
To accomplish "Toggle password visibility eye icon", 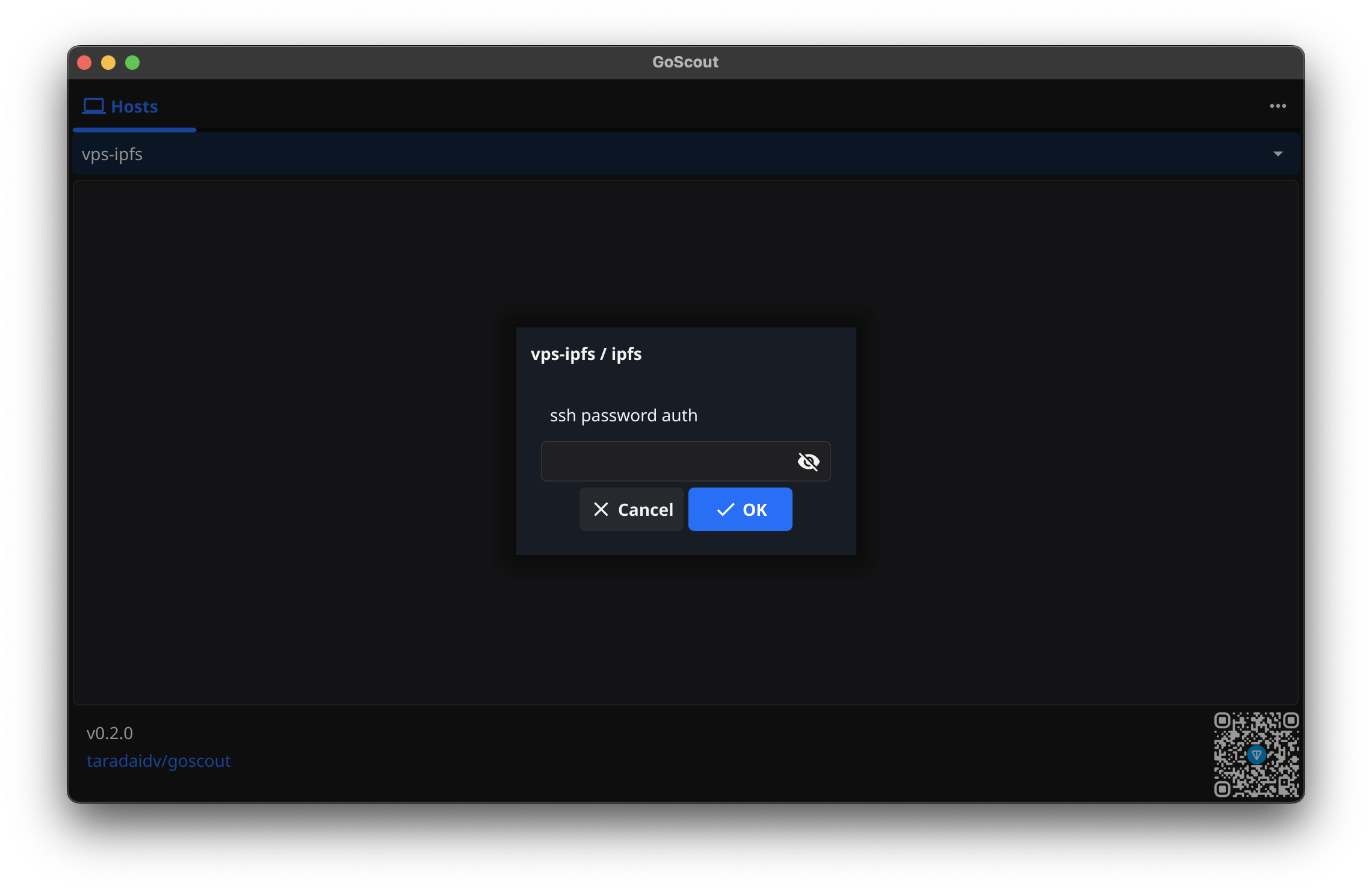I will click(808, 461).
